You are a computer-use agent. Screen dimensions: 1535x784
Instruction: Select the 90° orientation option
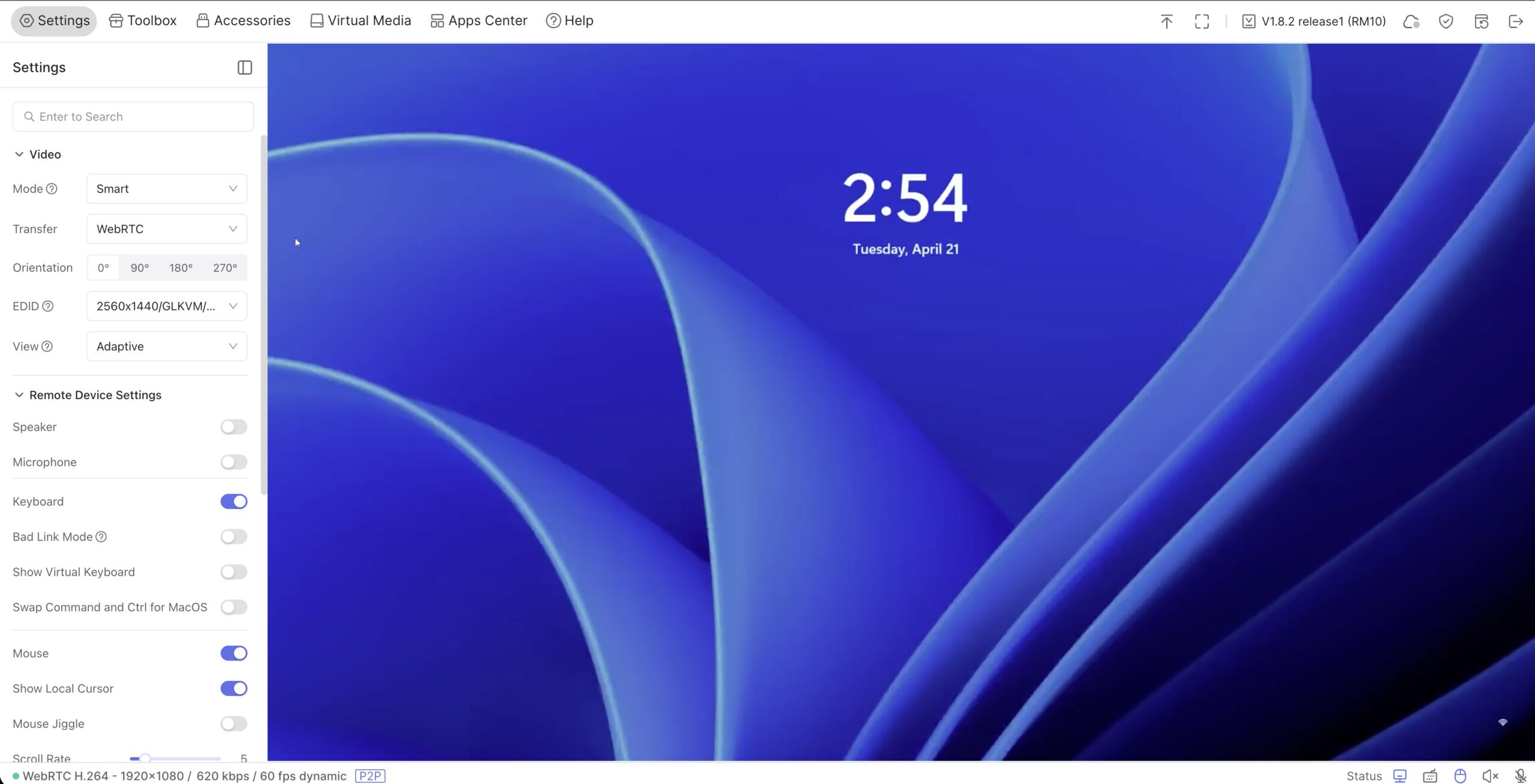point(140,268)
